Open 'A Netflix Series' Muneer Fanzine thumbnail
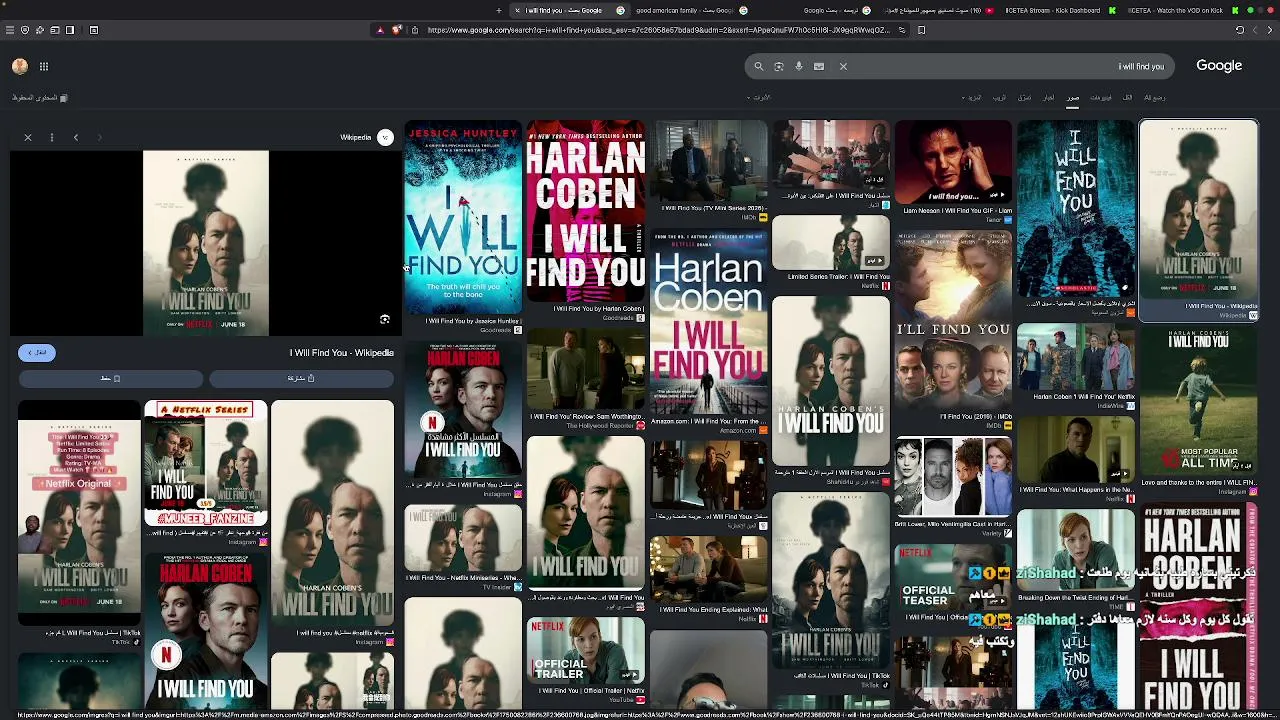The height and width of the screenshot is (720, 1280). [x=205, y=464]
